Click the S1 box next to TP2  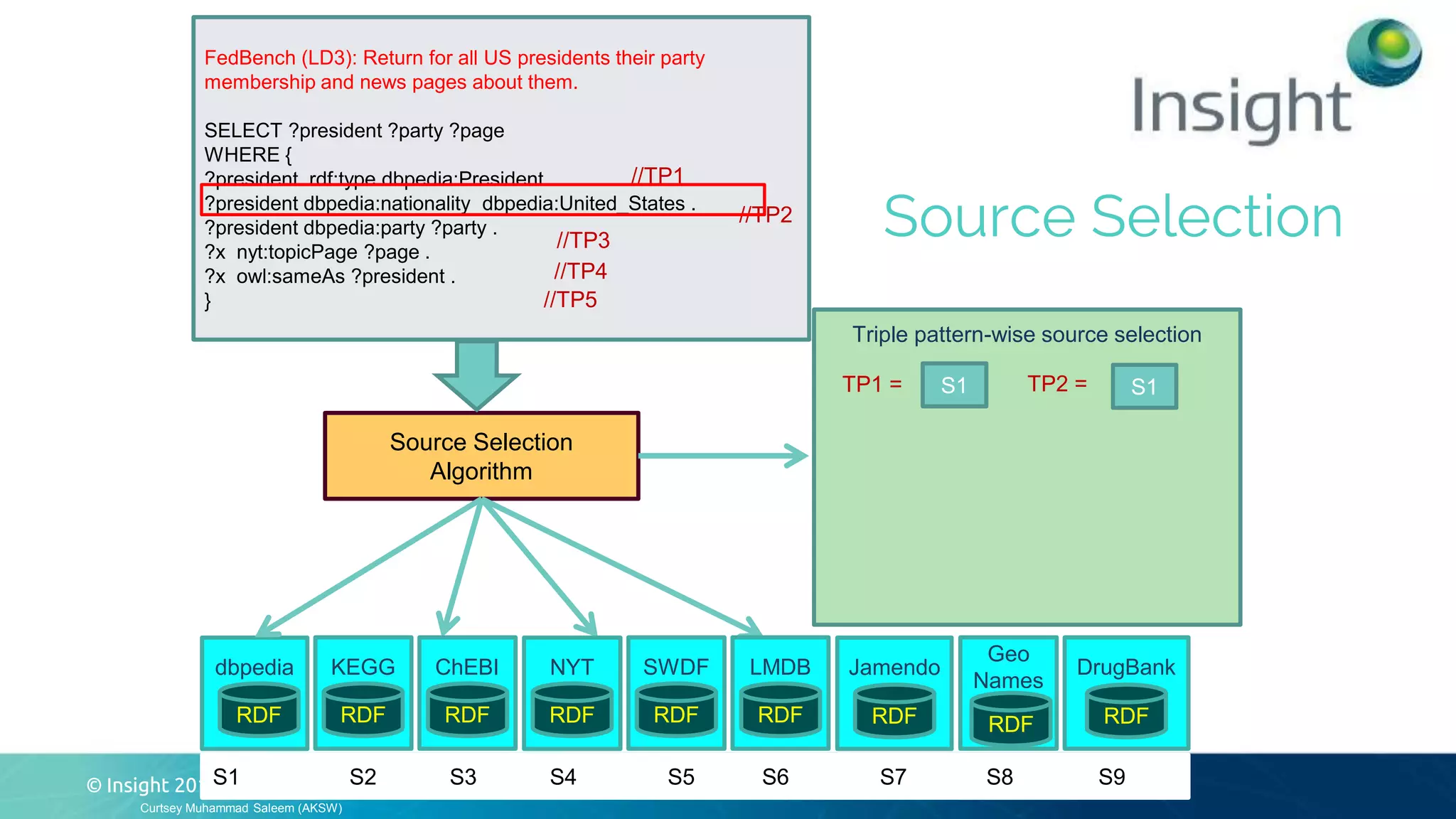click(1144, 387)
